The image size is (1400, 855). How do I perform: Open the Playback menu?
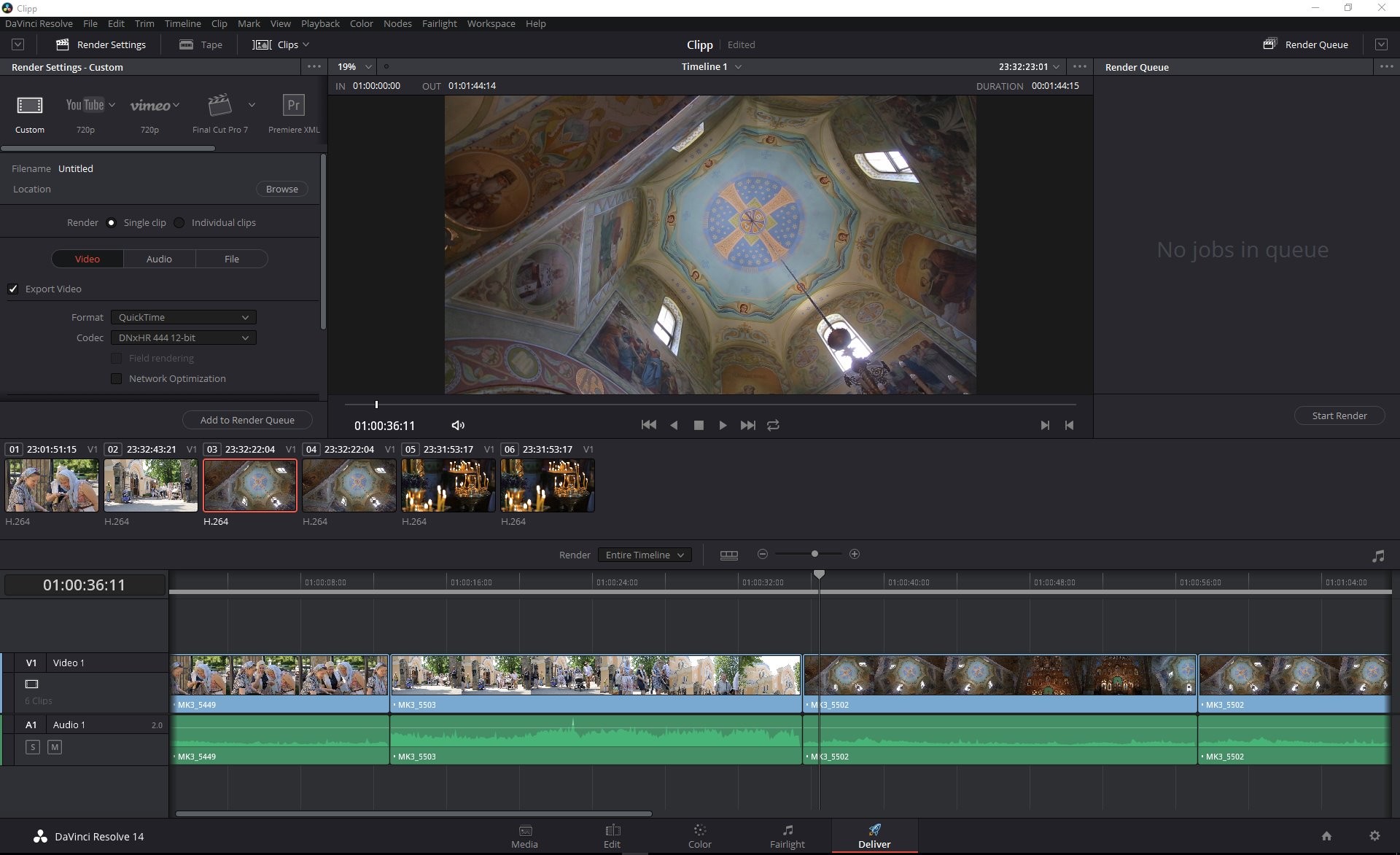coord(319,23)
